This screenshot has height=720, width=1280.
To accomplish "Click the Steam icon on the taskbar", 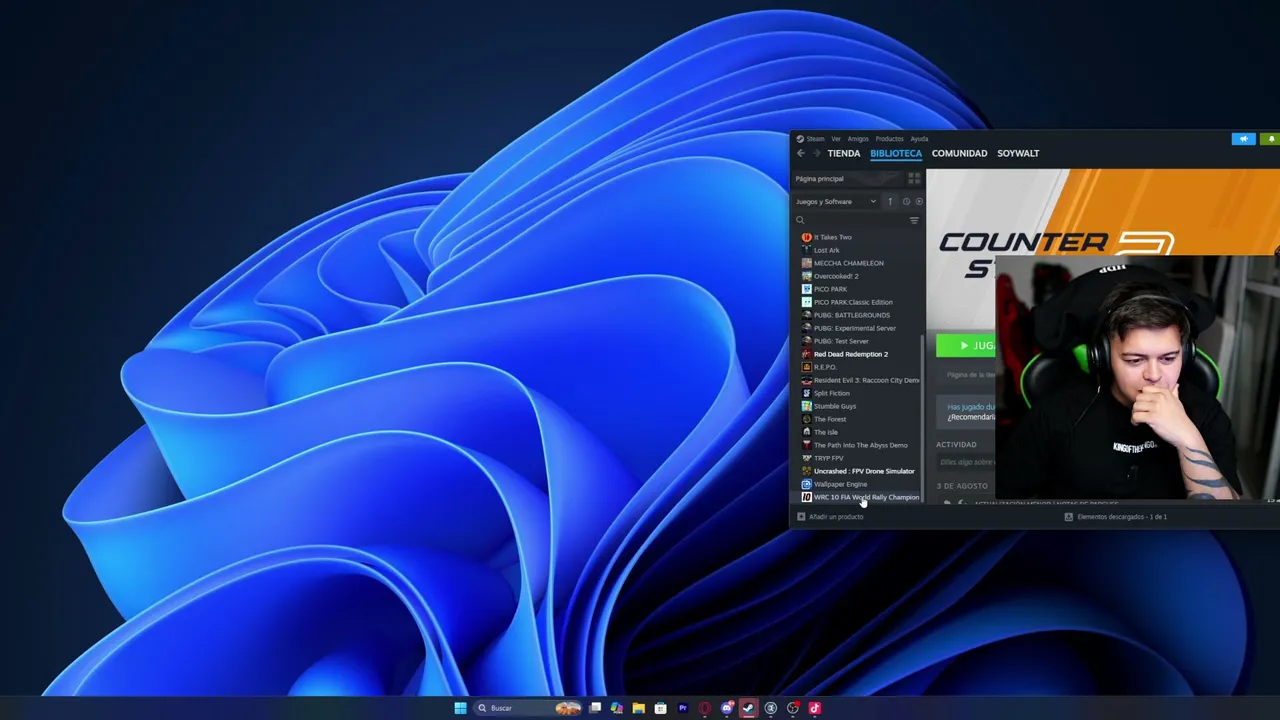I will click(x=749, y=708).
